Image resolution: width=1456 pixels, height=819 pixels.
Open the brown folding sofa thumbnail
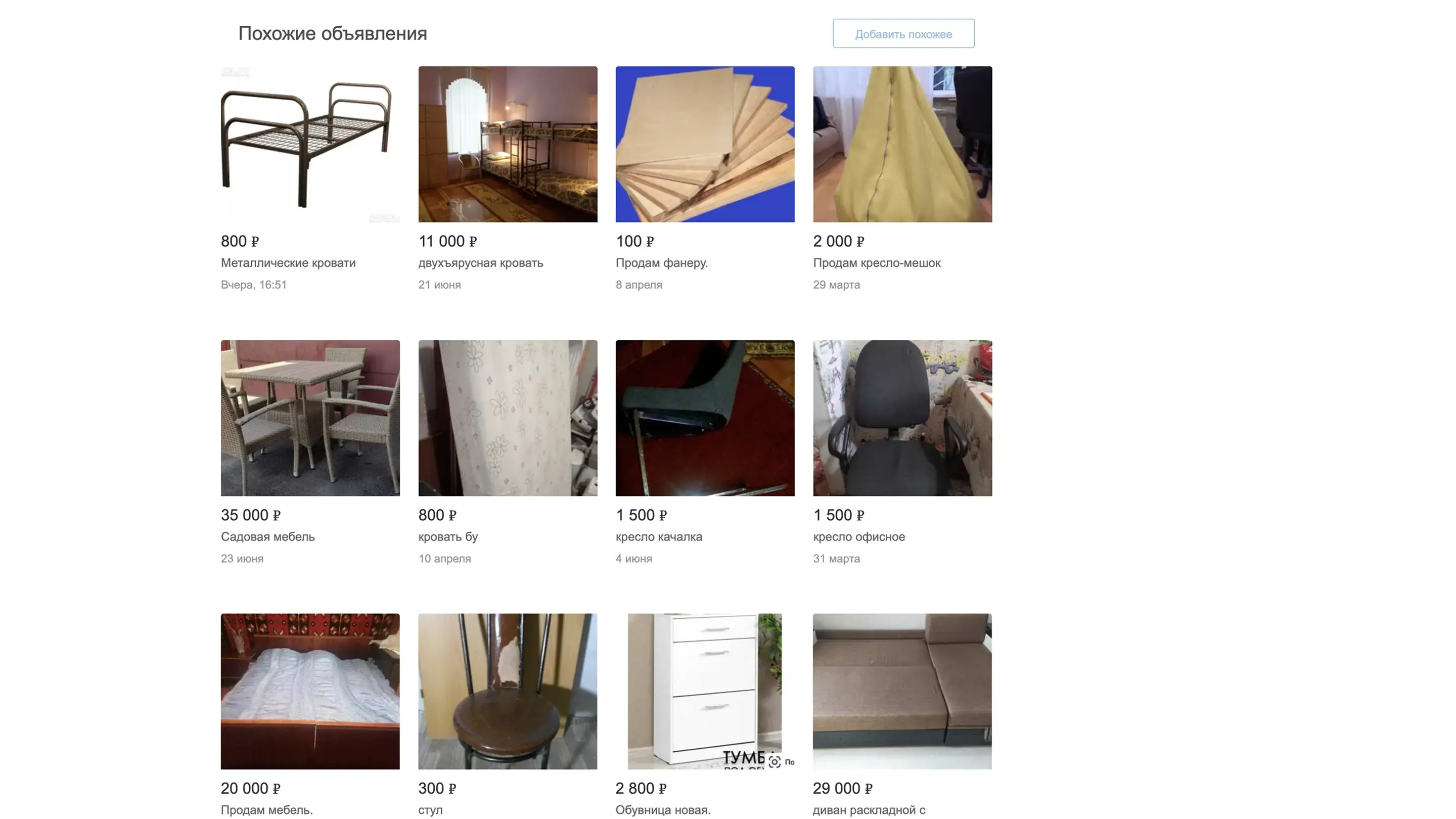coord(902,691)
